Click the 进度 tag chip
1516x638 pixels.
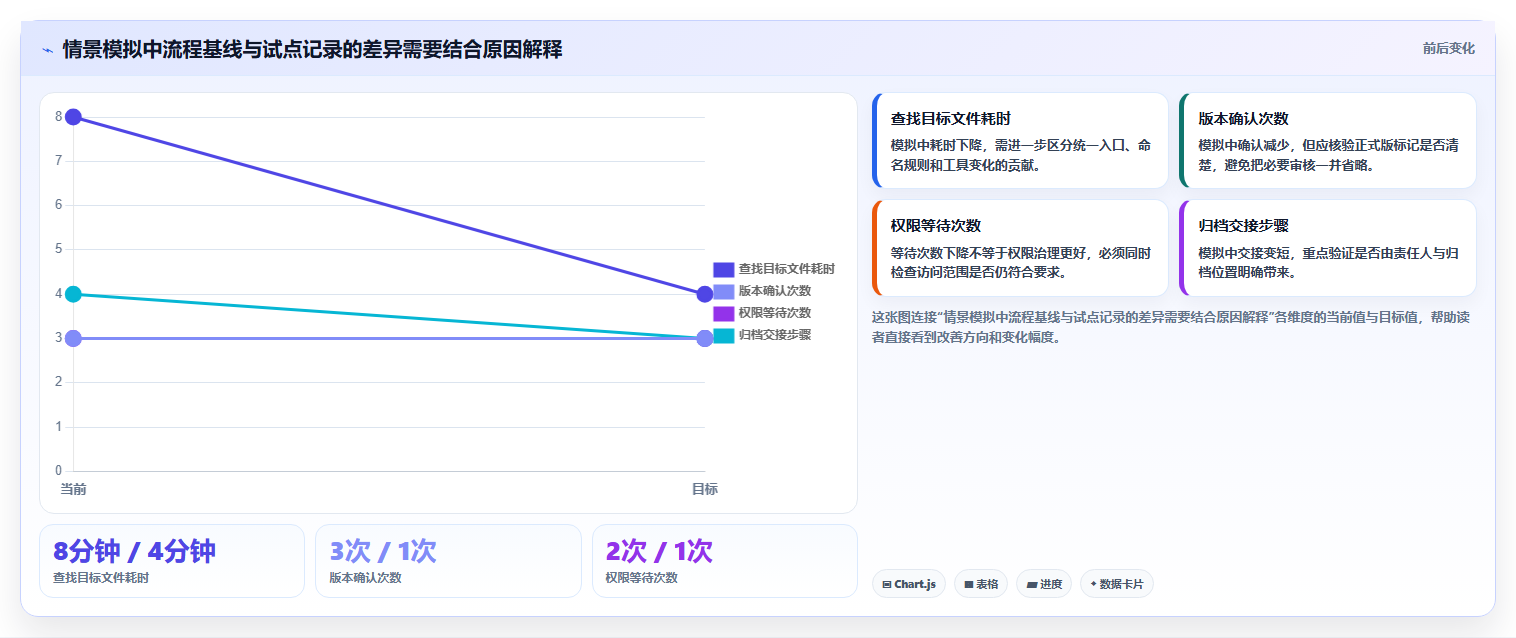(x=1044, y=584)
